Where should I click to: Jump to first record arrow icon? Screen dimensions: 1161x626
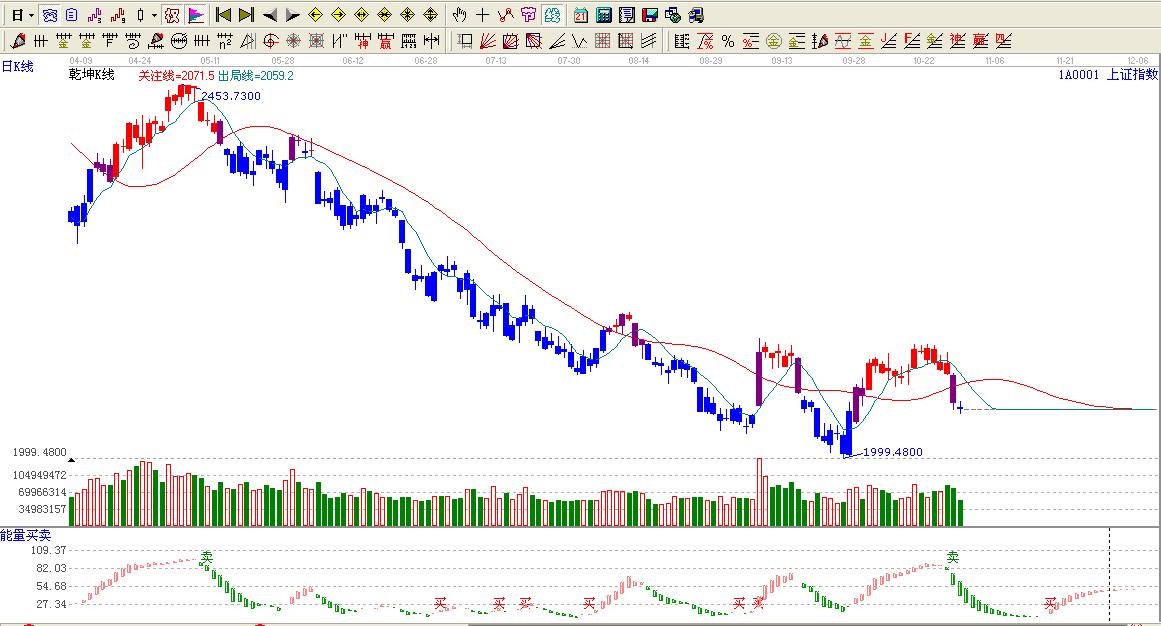pos(223,15)
